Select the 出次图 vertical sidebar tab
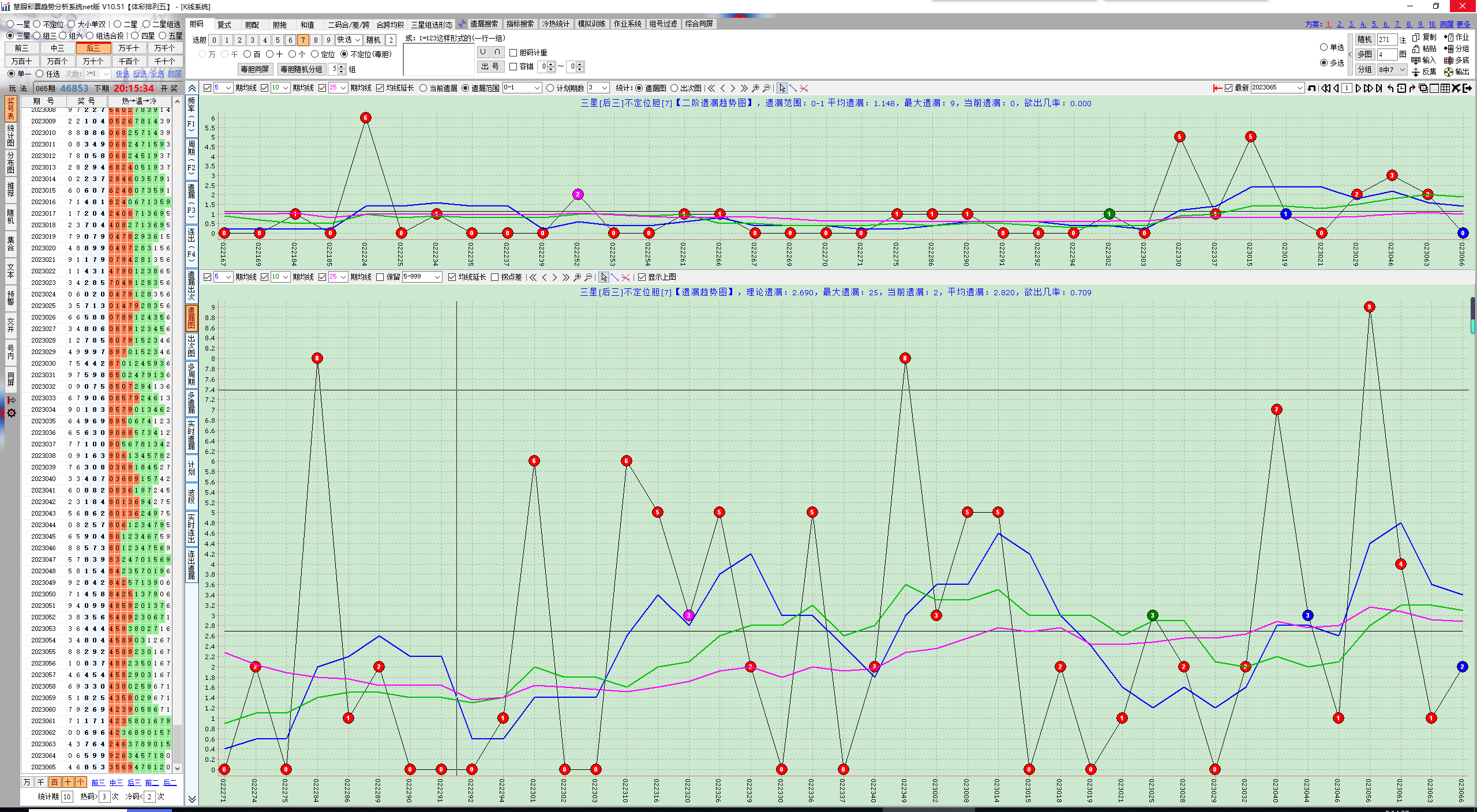Viewport: 1477px width, 812px height. tap(192, 346)
